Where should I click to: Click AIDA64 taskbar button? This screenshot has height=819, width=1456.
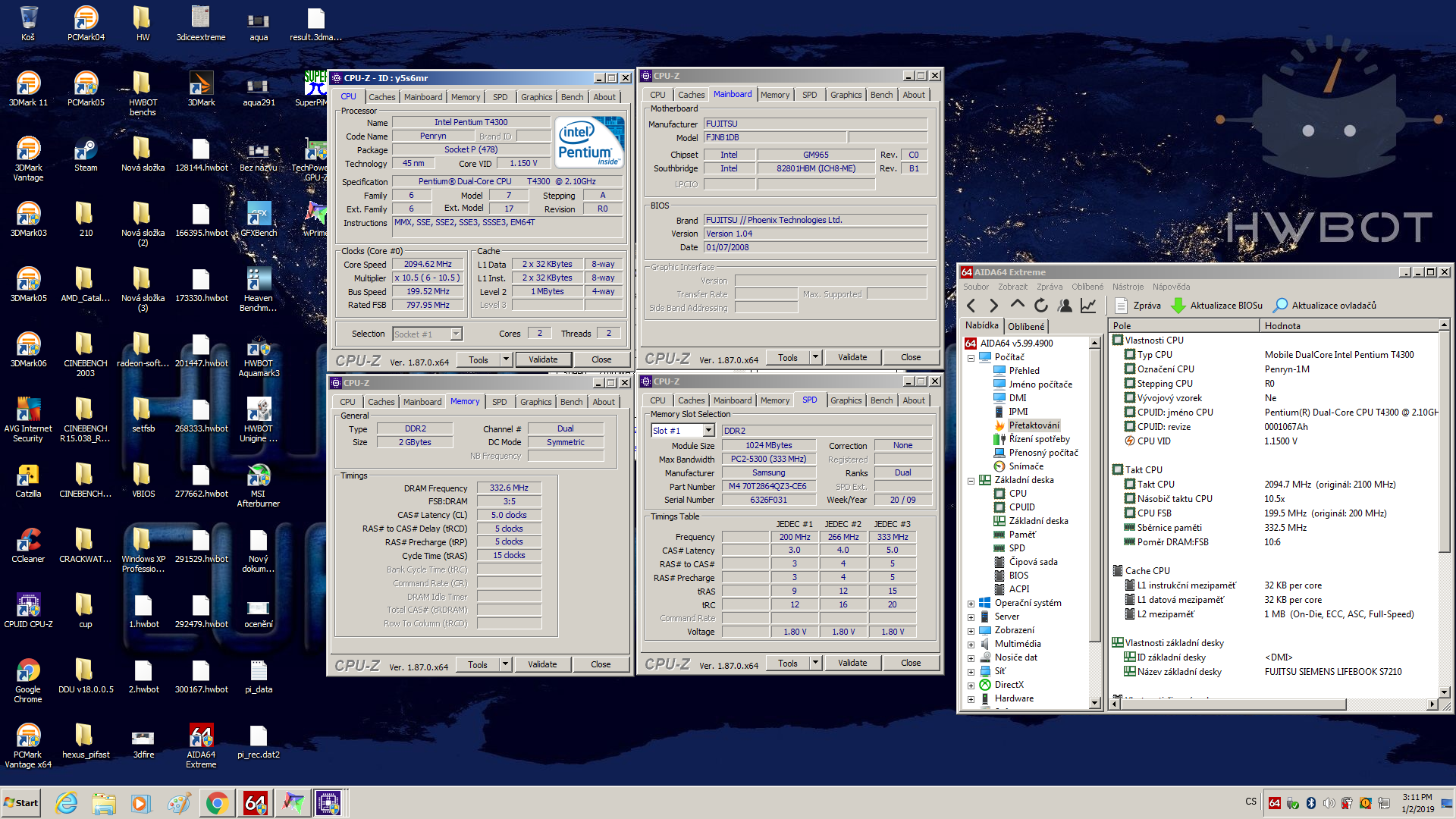[x=255, y=803]
